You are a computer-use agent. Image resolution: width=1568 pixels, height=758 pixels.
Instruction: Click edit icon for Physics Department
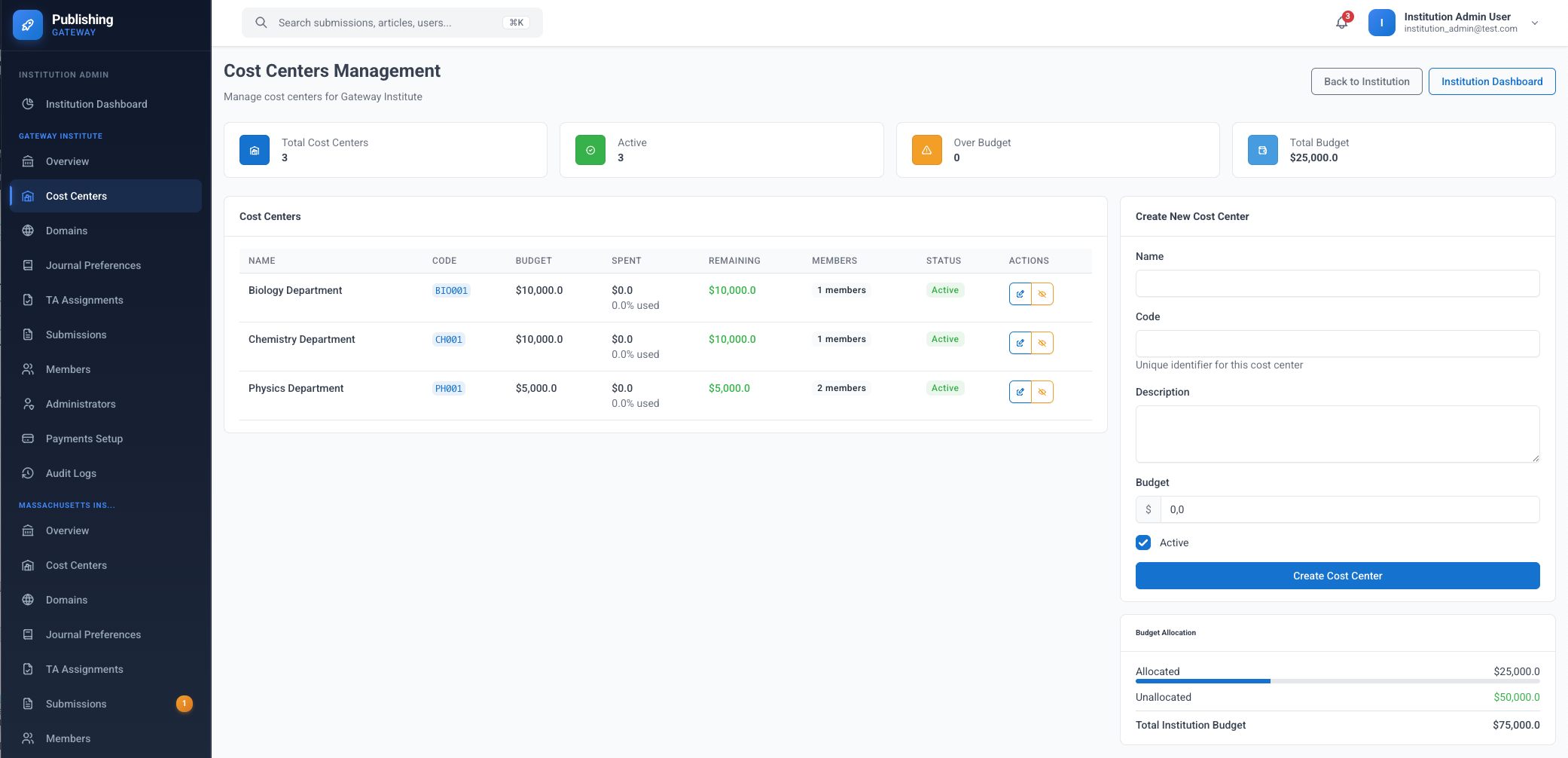[x=1020, y=392]
